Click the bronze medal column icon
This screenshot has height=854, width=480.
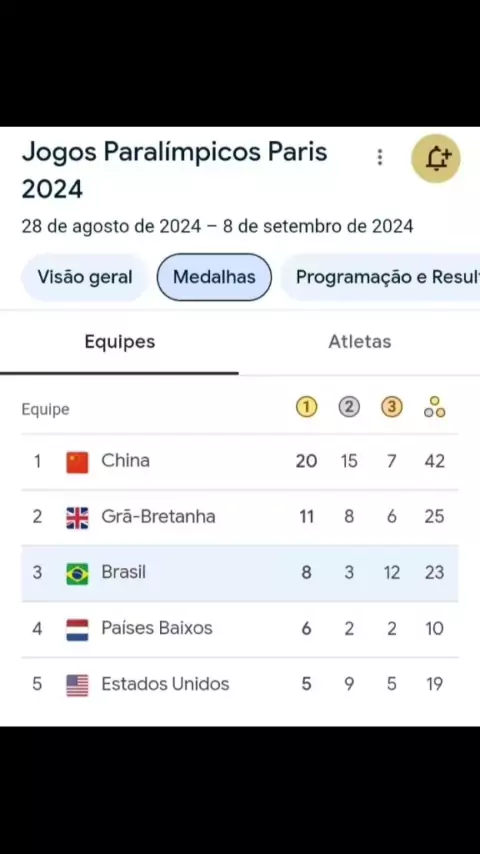coord(392,407)
